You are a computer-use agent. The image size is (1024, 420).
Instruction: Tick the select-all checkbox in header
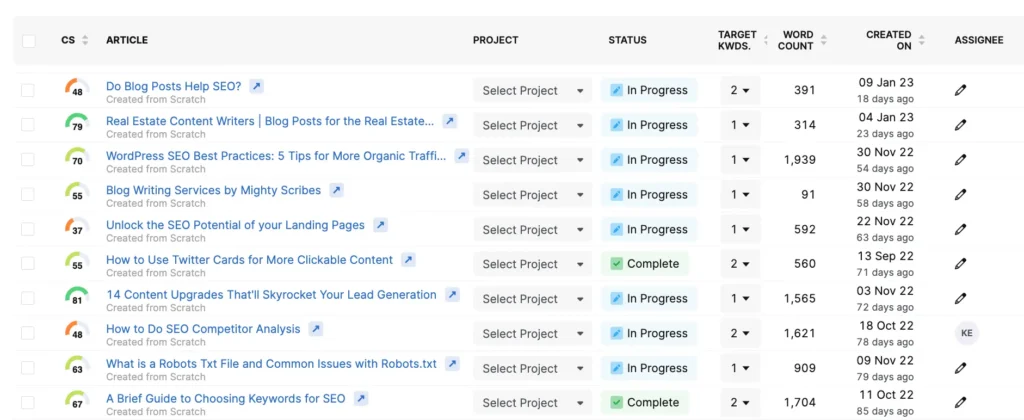pos(28,41)
